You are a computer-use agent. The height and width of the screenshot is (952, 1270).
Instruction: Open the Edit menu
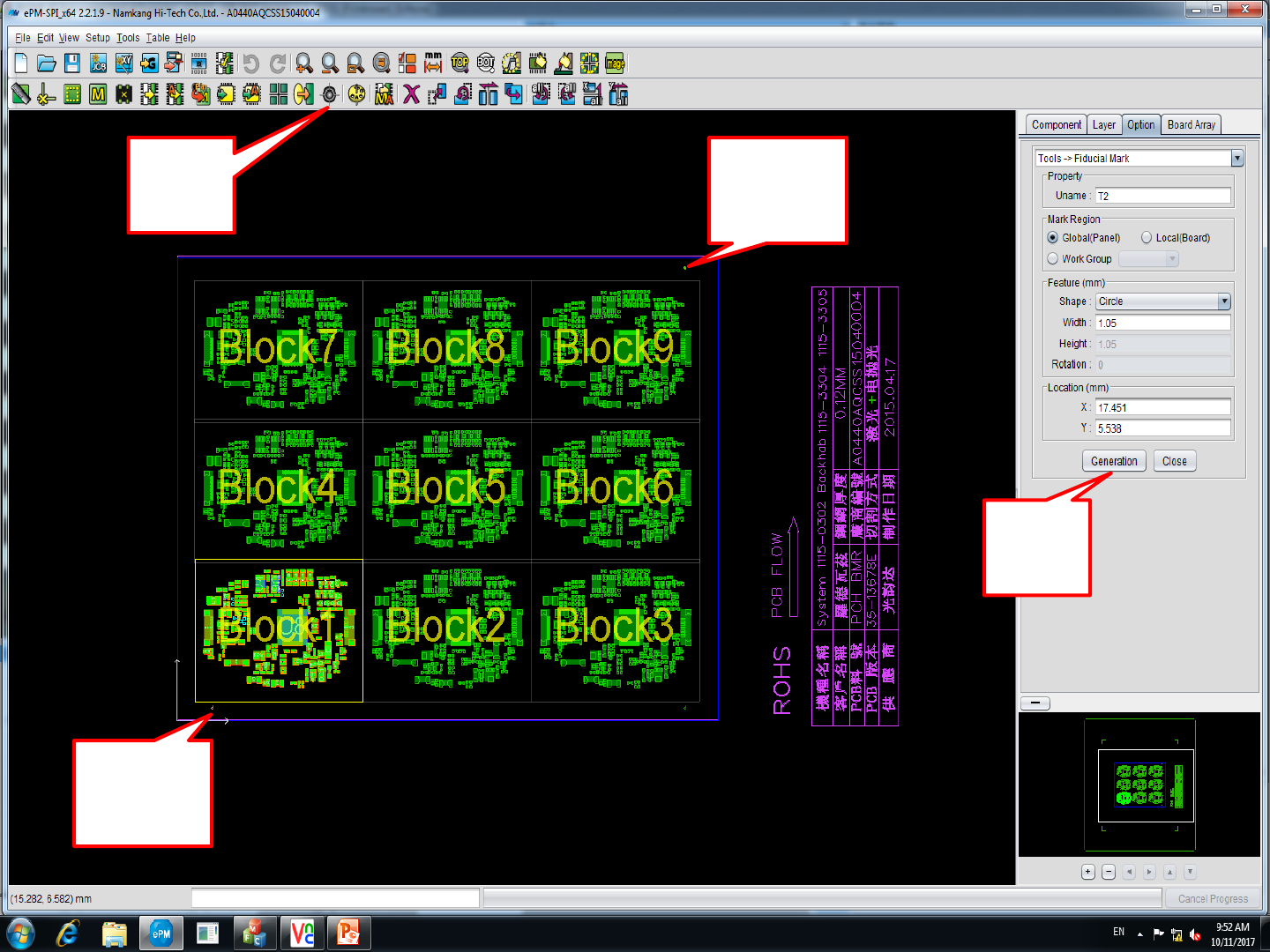click(x=45, y=38)
